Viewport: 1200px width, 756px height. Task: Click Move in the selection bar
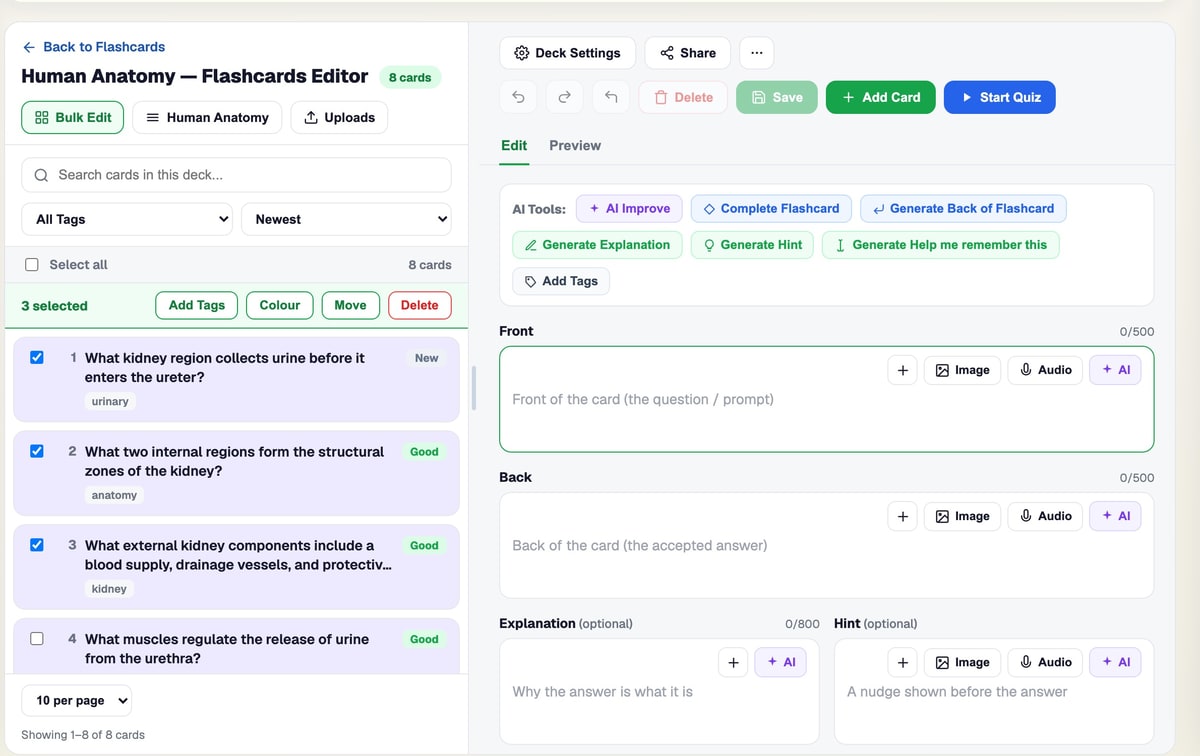pyautogui.click(x=350, y=305)
